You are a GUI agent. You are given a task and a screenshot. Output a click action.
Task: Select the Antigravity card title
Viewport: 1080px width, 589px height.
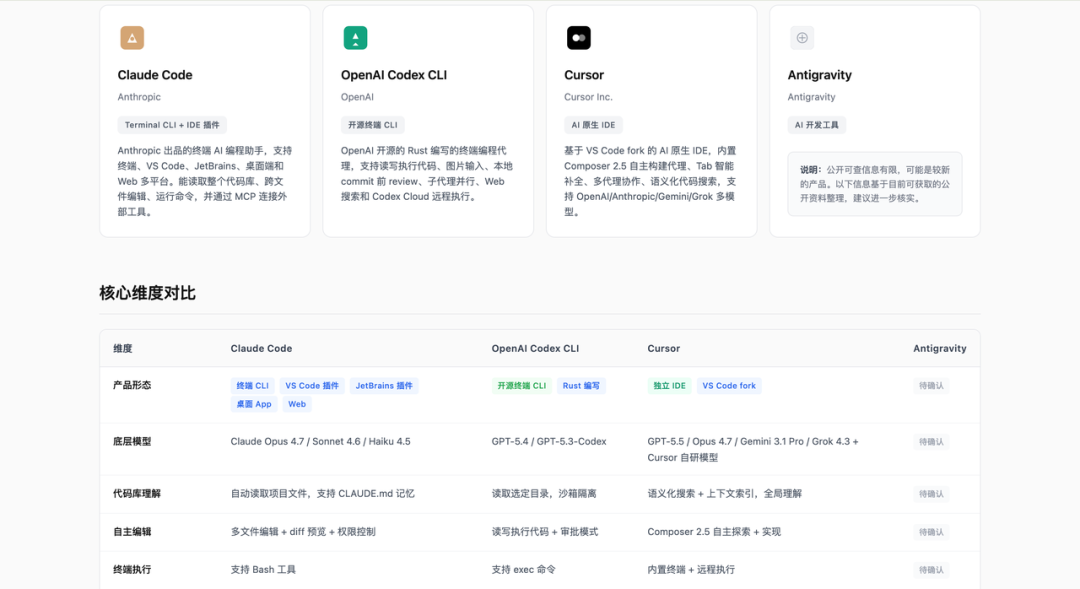(820, 75)
